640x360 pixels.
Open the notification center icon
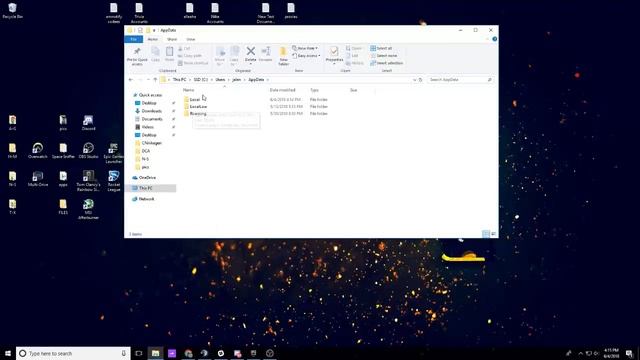click(630, 353)
